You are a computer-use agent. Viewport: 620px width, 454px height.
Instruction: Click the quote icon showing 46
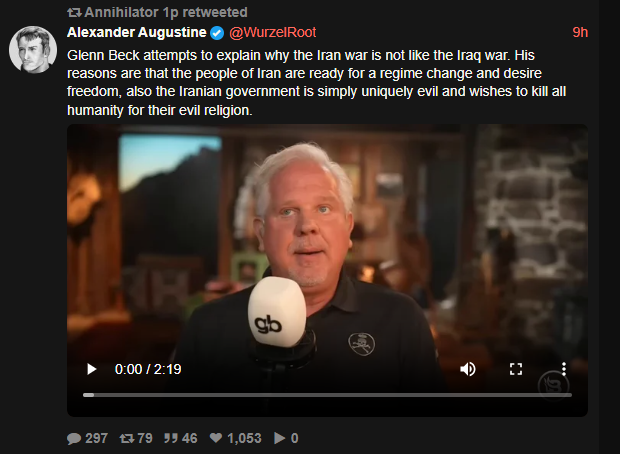[x=171, y=438]
